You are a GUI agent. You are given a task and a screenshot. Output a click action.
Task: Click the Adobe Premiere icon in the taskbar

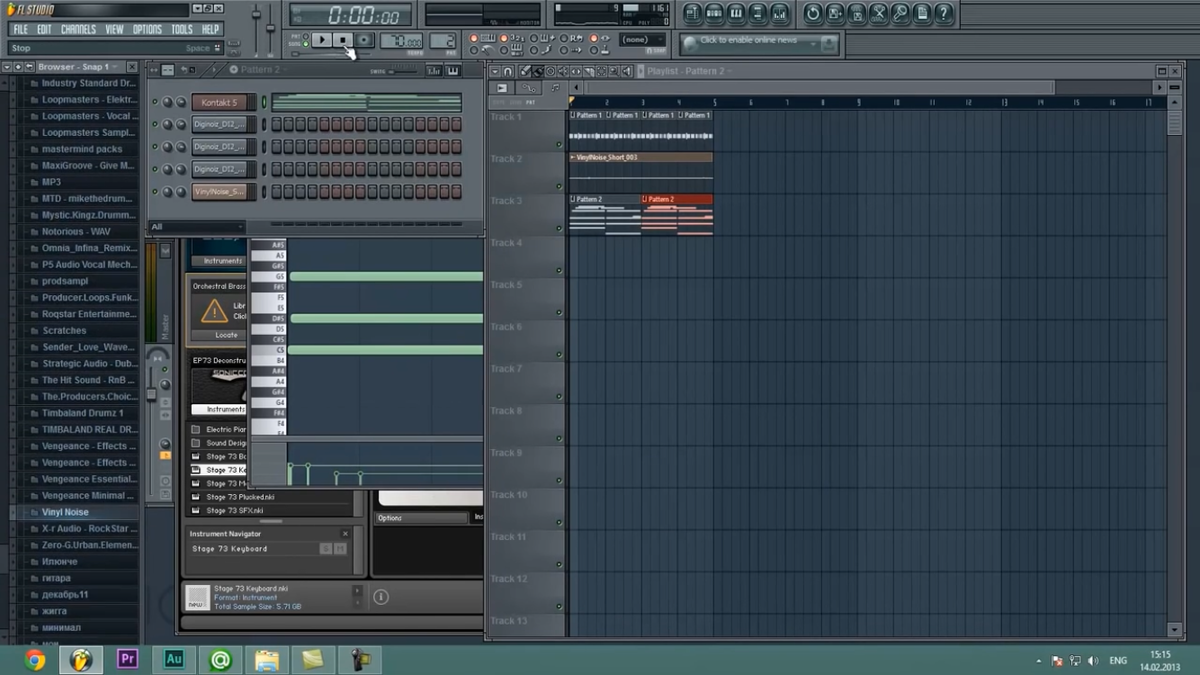click(x=127, y=659)
